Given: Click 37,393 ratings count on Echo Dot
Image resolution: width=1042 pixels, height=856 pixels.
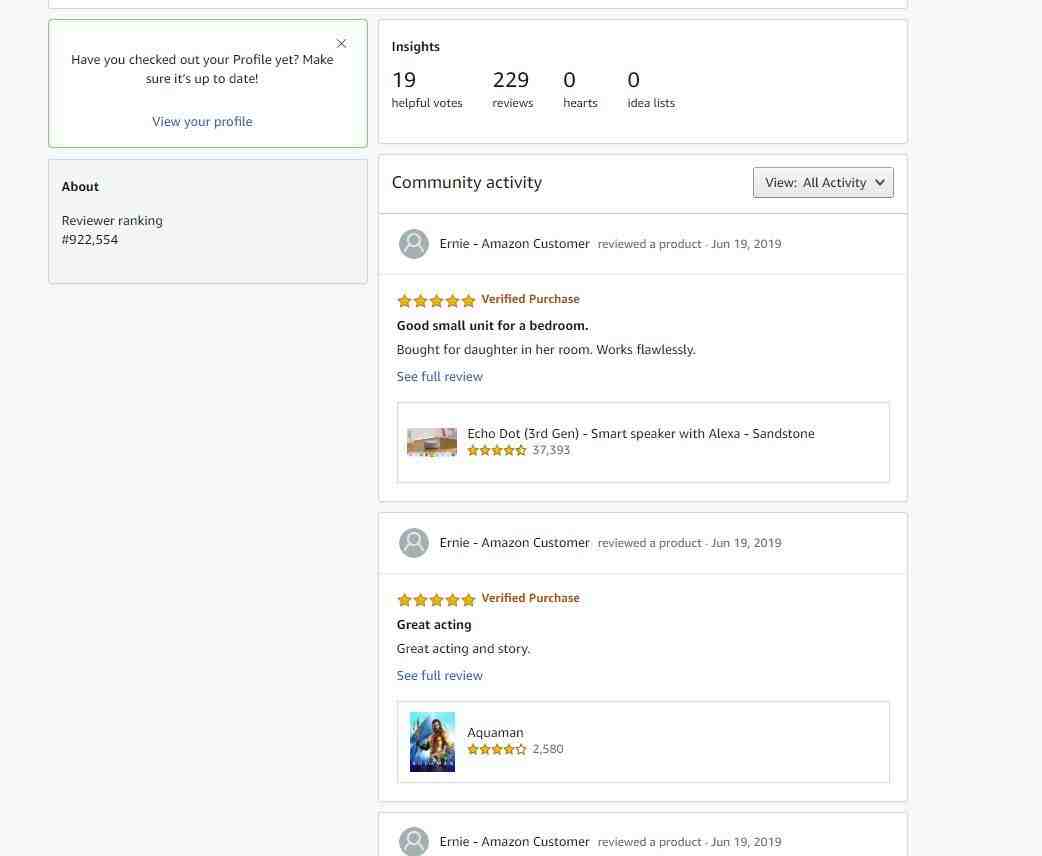Looking at the screenshot, I should [551, 450].
